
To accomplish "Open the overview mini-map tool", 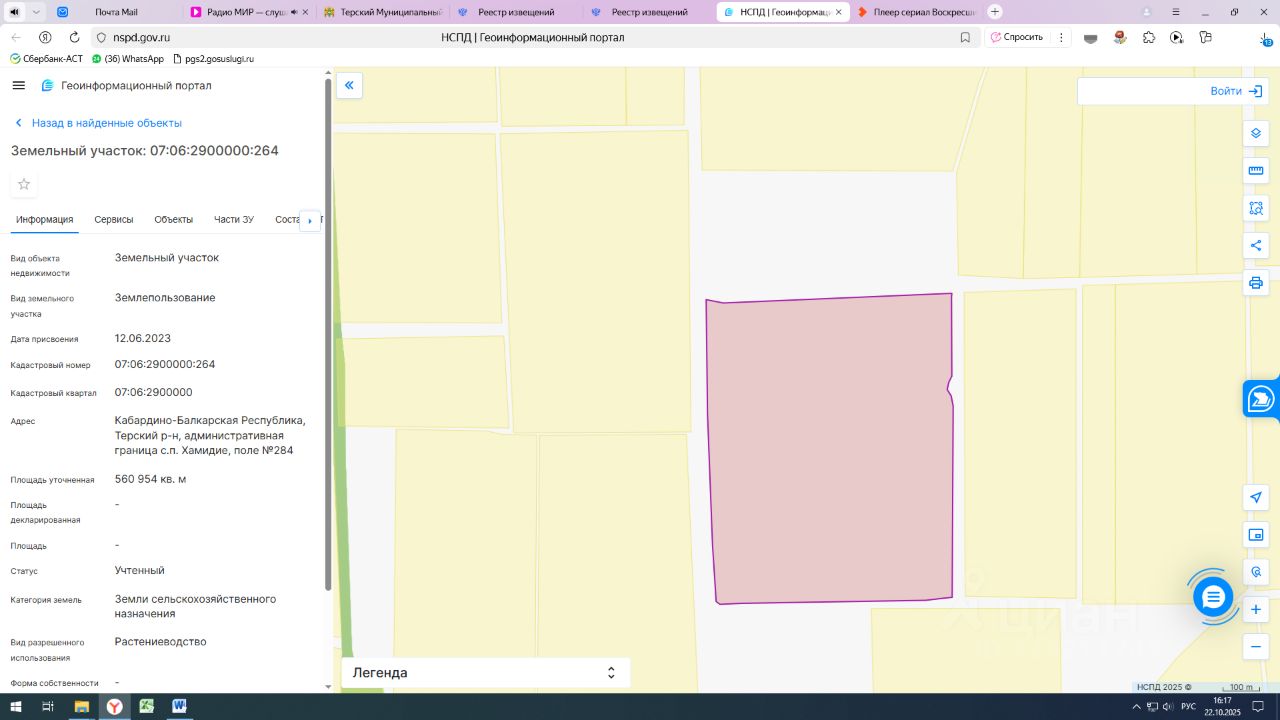I will click(1256, 535).
